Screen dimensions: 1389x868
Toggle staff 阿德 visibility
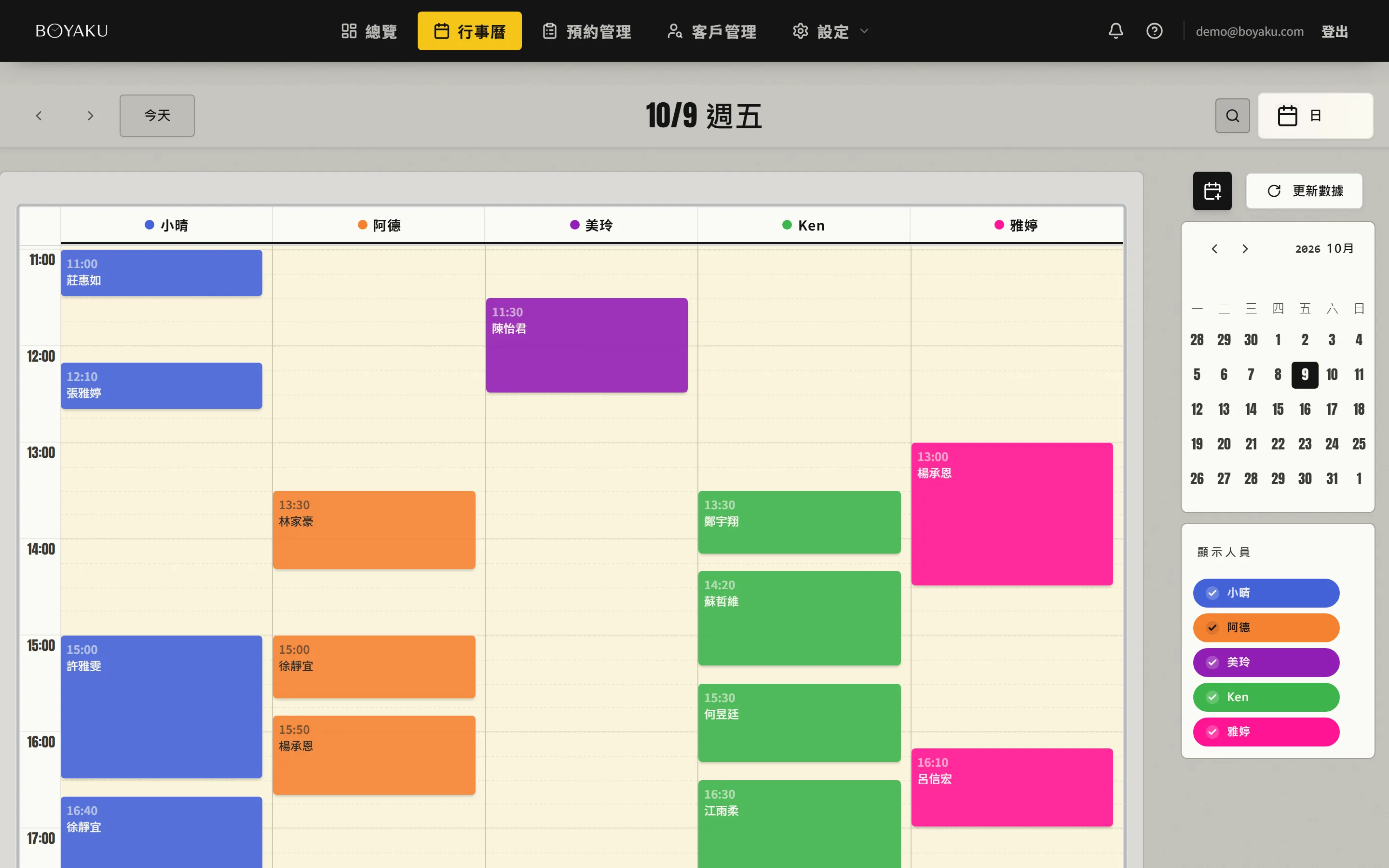[x=1266, y=627]
